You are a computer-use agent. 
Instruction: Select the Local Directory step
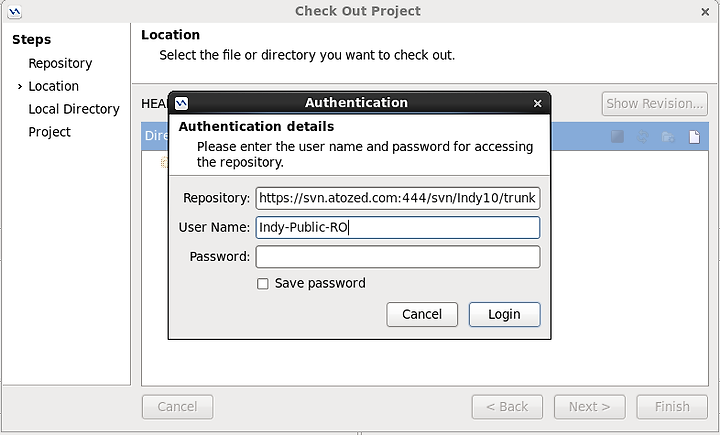[74, 109]
